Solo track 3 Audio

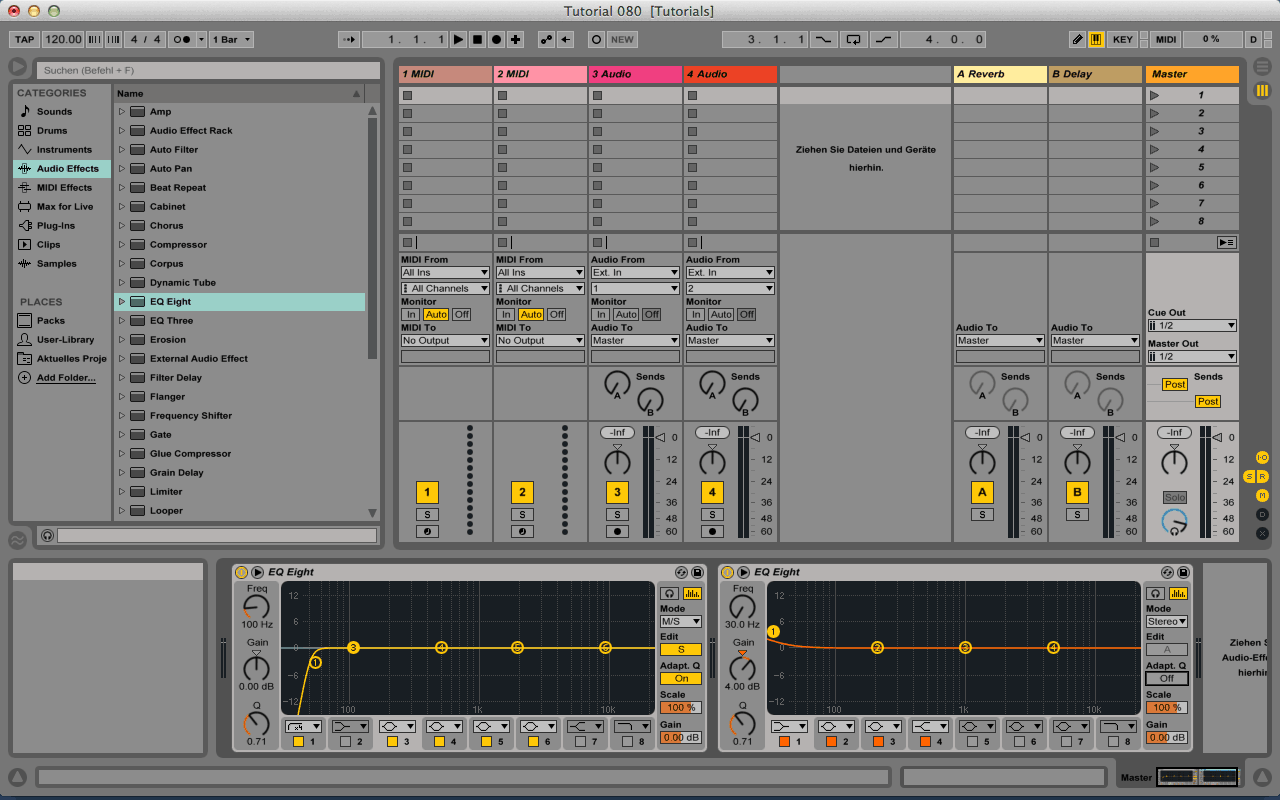617,514
